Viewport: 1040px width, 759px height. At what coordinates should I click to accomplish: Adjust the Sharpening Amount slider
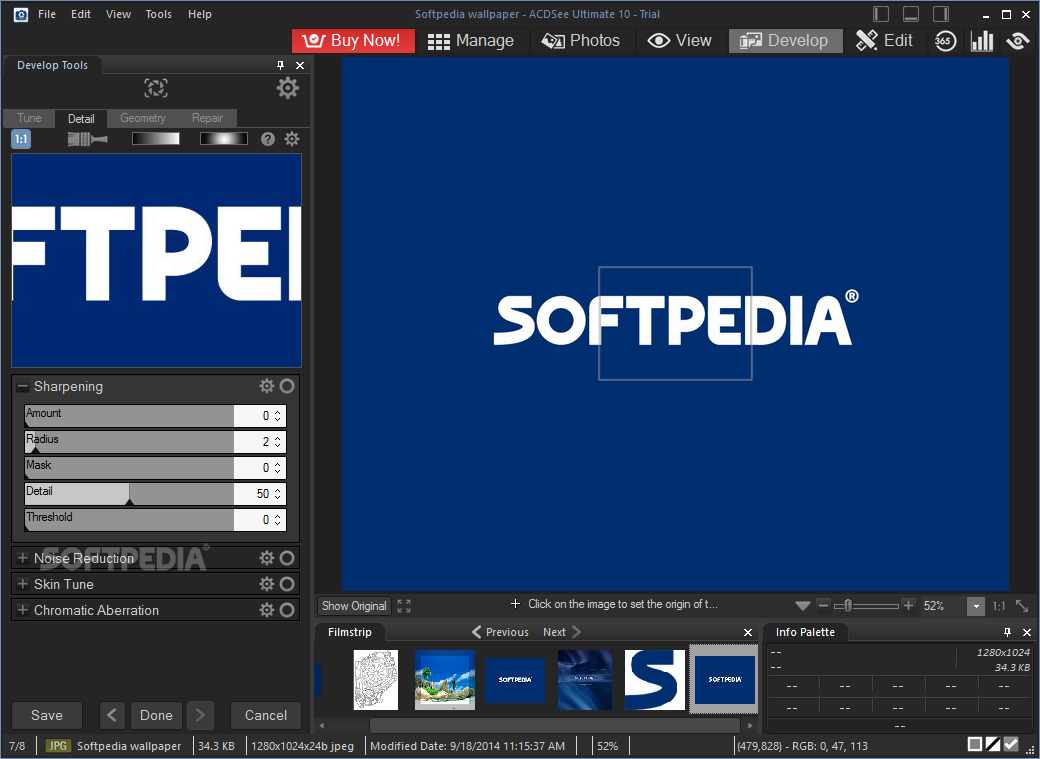pyautogui.click(x=129, y=415)
